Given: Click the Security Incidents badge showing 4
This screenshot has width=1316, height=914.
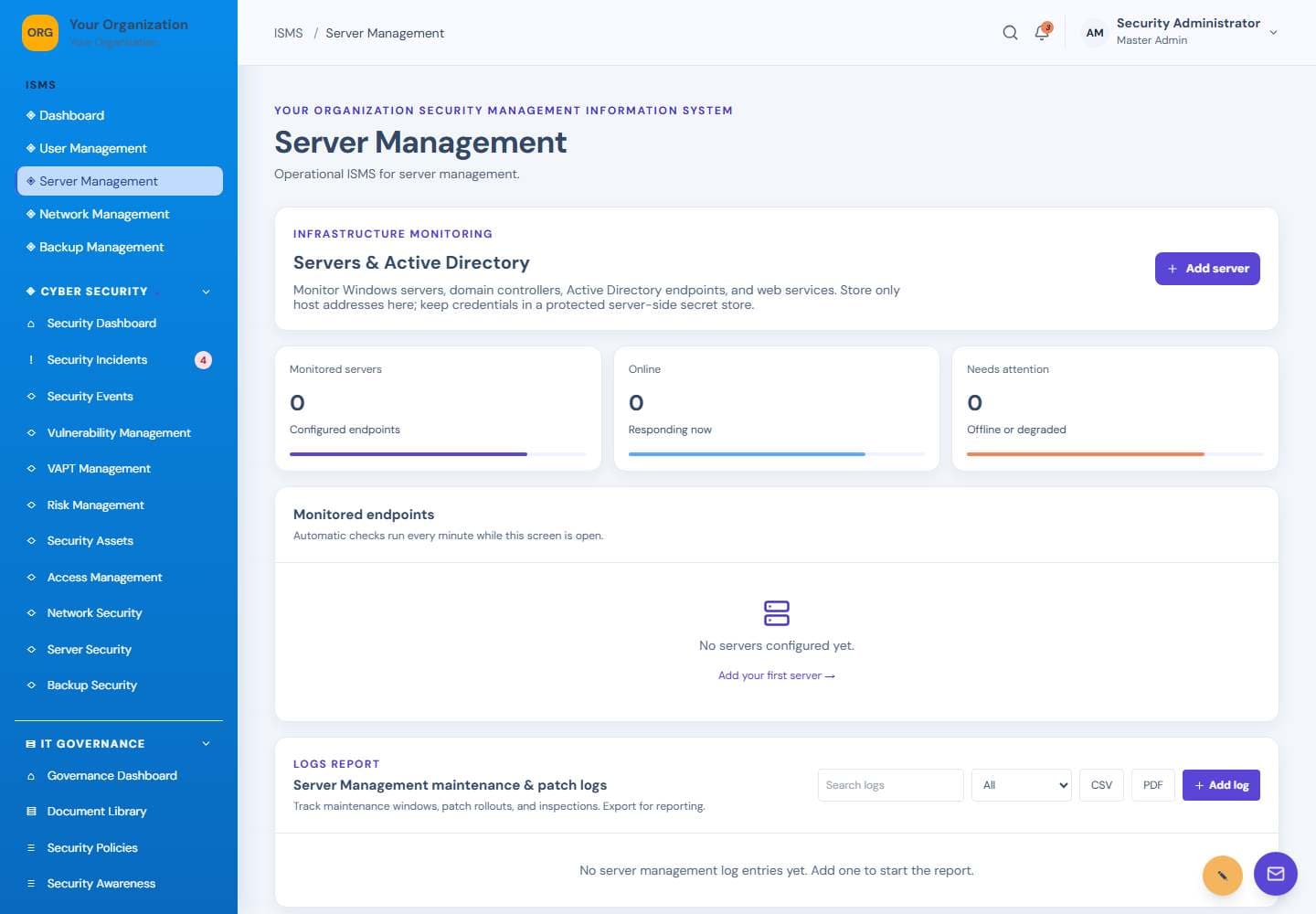Looking at the screenshot, I should tap(203, 360).
